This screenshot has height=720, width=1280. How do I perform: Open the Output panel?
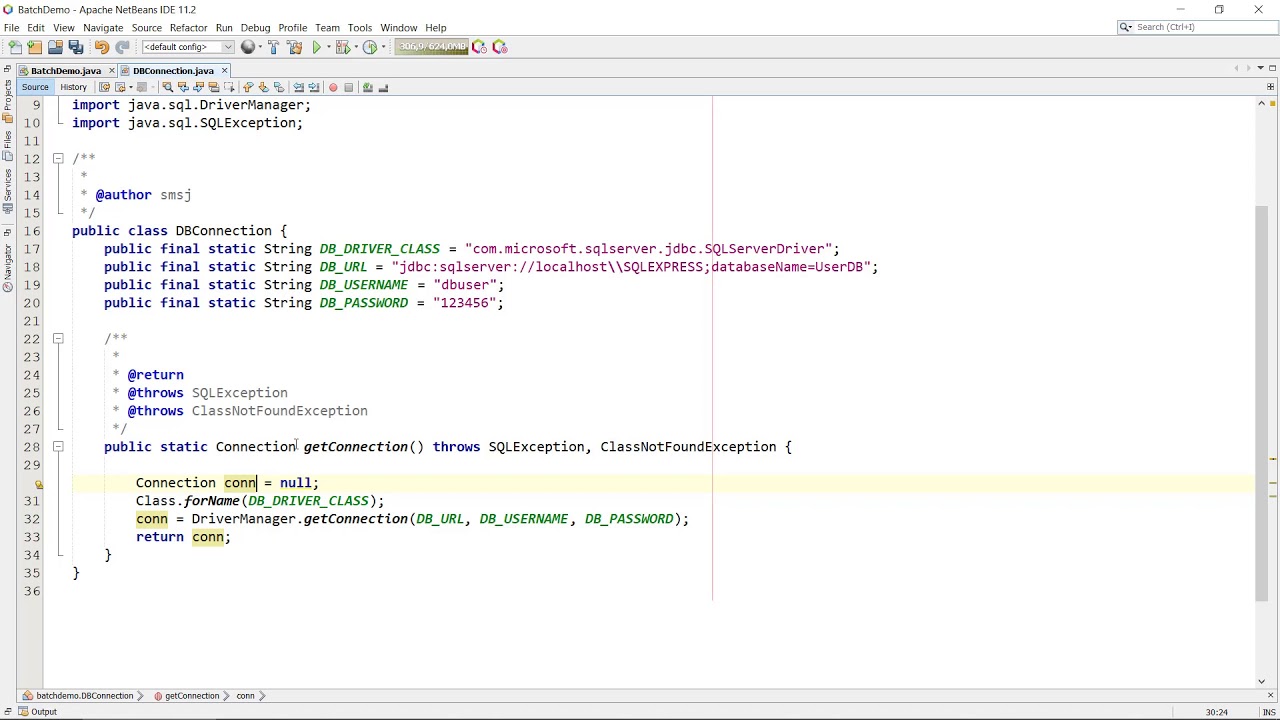[x=37, y=712]
